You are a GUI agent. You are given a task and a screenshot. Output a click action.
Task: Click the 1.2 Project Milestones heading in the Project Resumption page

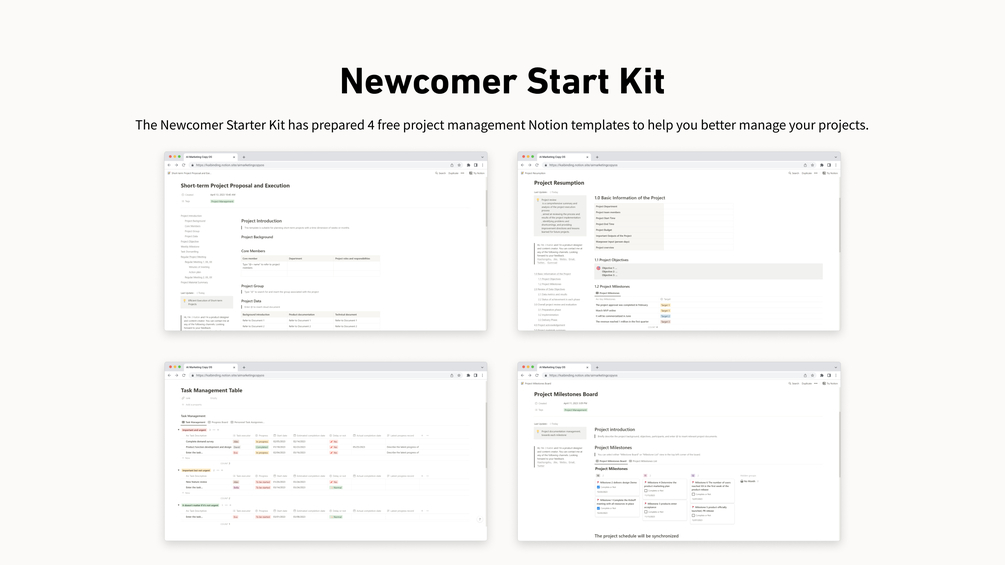click(x=612, y=286)
